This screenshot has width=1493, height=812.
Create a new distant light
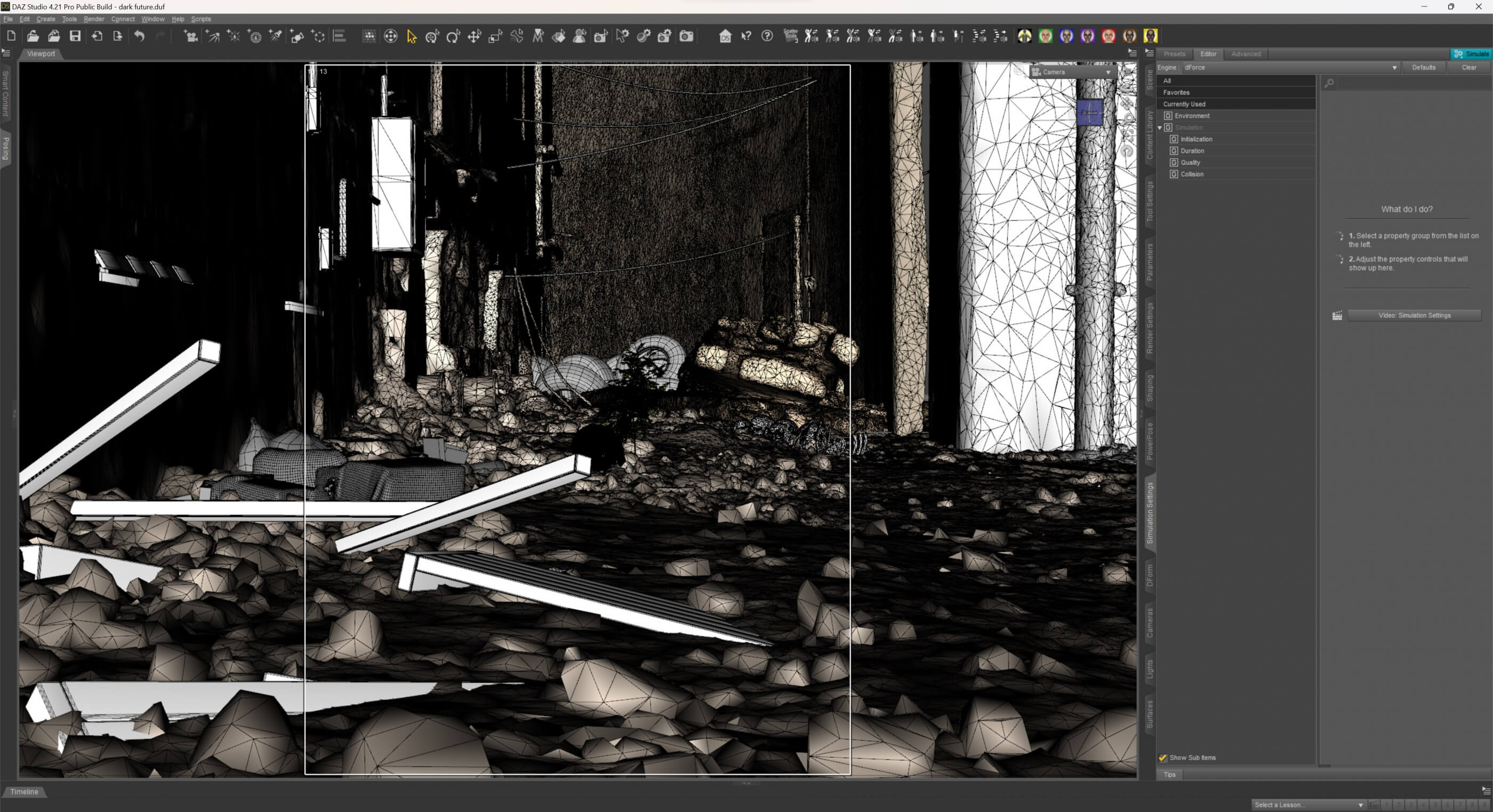click(x=213, y=36)
